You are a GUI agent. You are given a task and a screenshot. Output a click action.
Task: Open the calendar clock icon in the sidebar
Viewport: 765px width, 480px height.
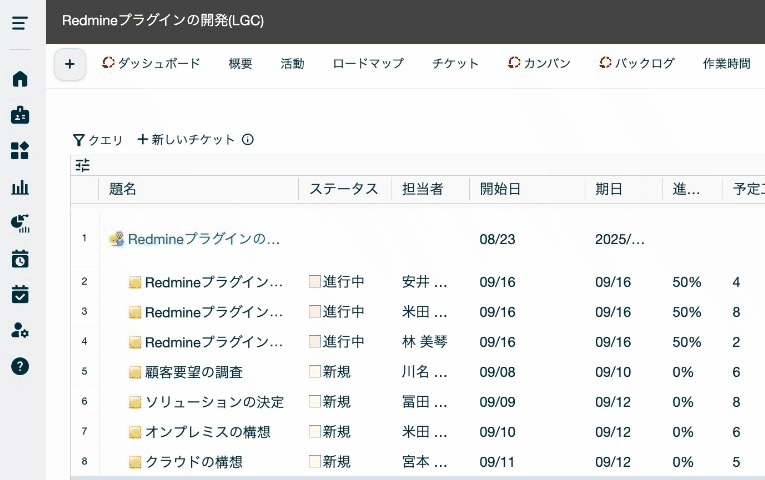tap(20, 259)
